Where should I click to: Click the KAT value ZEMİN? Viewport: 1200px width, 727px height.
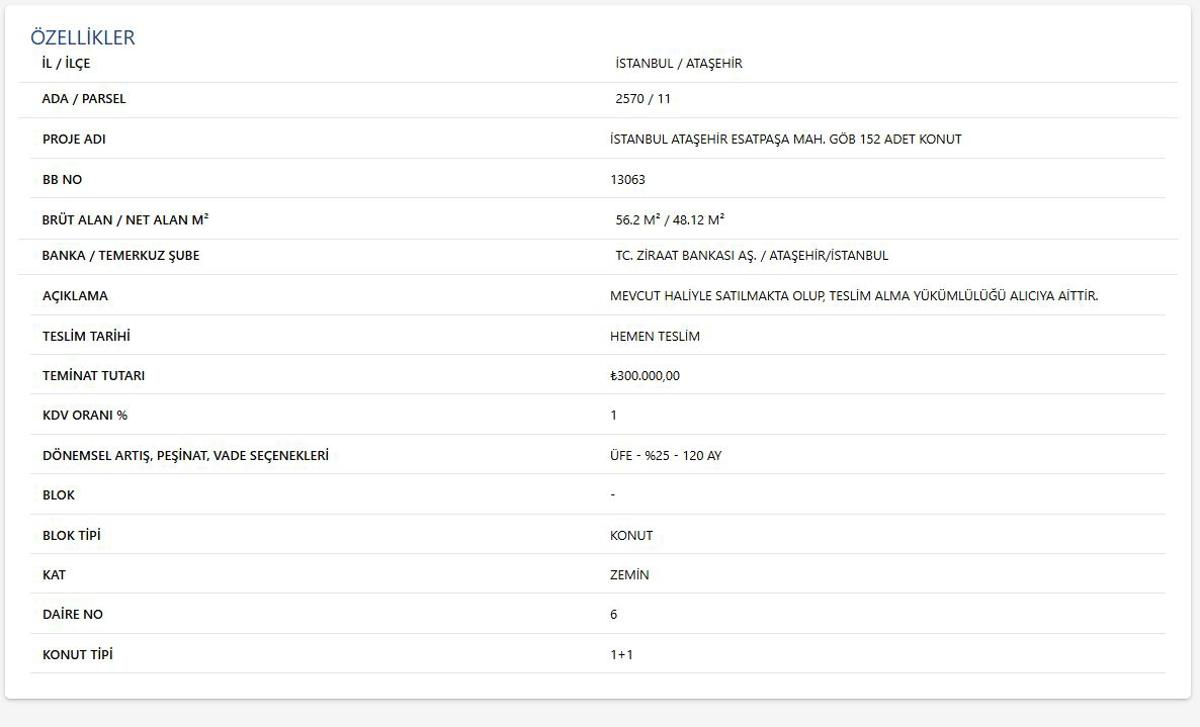(x=629, y=575)
